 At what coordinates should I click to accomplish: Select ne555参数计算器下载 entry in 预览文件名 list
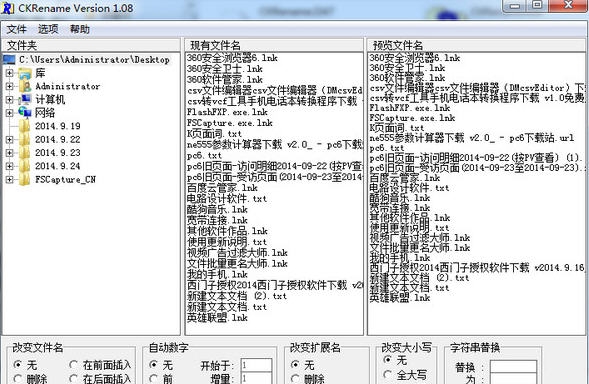(472, 138)
